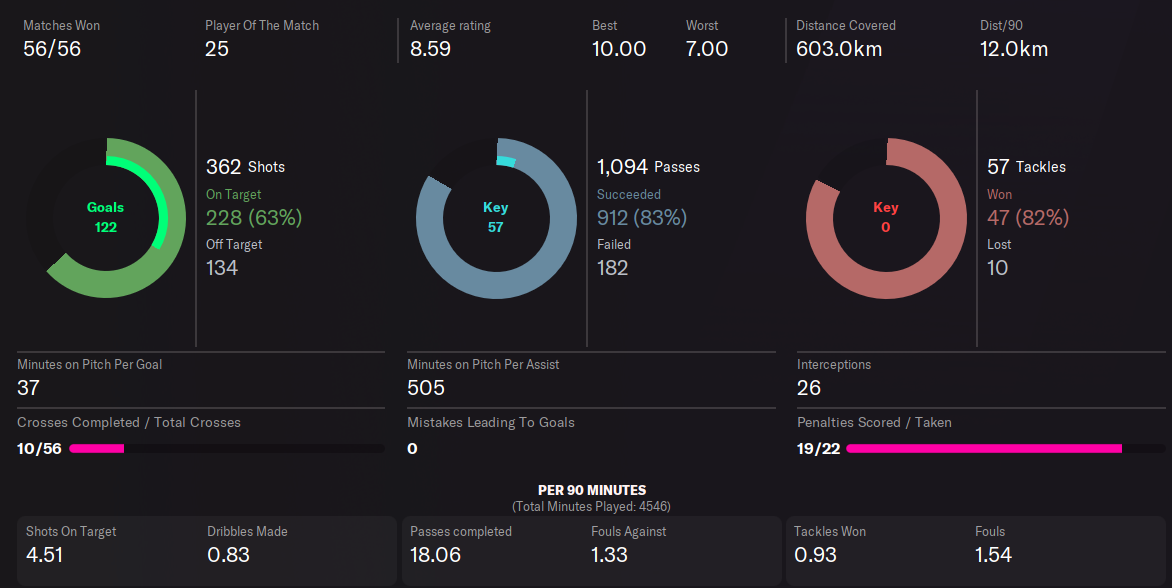
Task: Click the Fouls 1.54 per-90 value
Action: click(993, 554)
